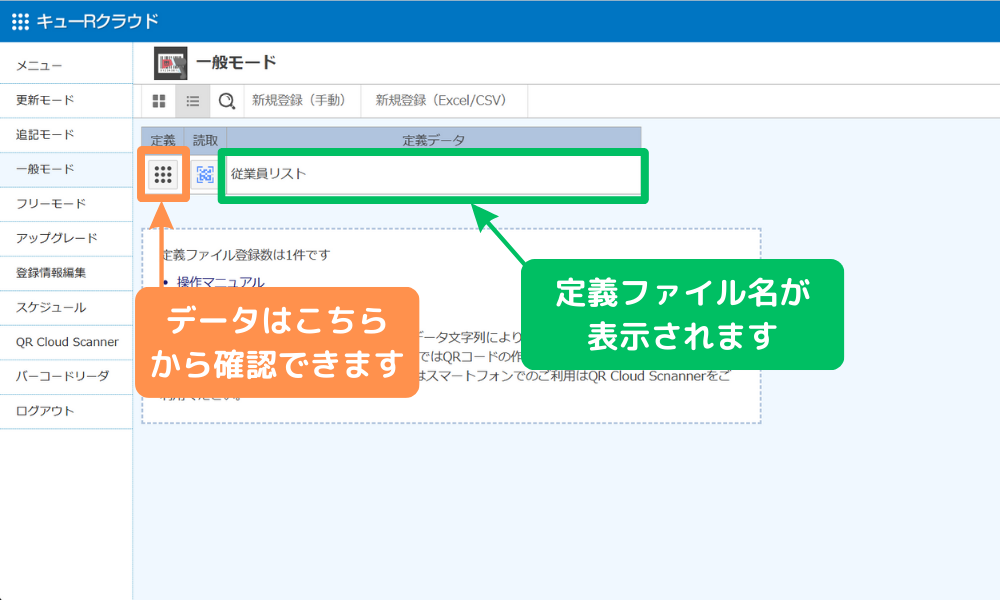Click ログアウト to sign out

click(x=66, y=411)
